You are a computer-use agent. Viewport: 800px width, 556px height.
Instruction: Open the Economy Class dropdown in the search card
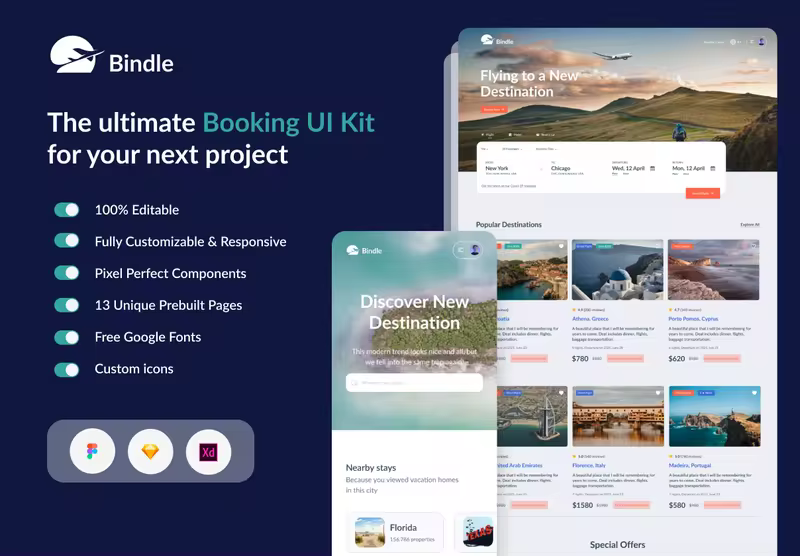click(546, 149)
